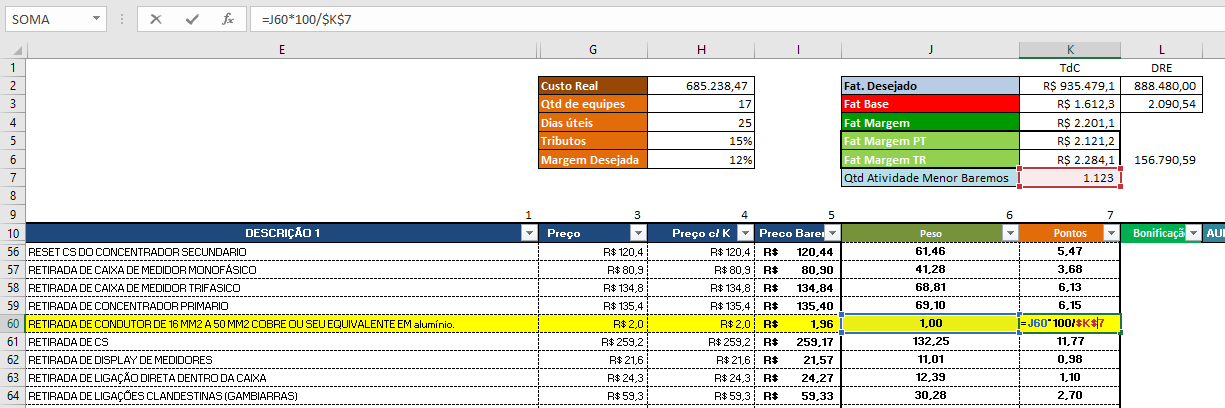
Task: Click the Qtd Atividade Menor Baremos value cell
Action: click(1069, 178)
